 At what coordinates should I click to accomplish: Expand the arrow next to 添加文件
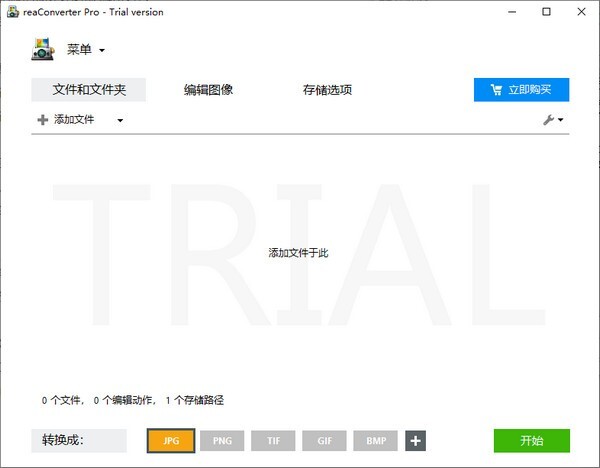[120, 120]
